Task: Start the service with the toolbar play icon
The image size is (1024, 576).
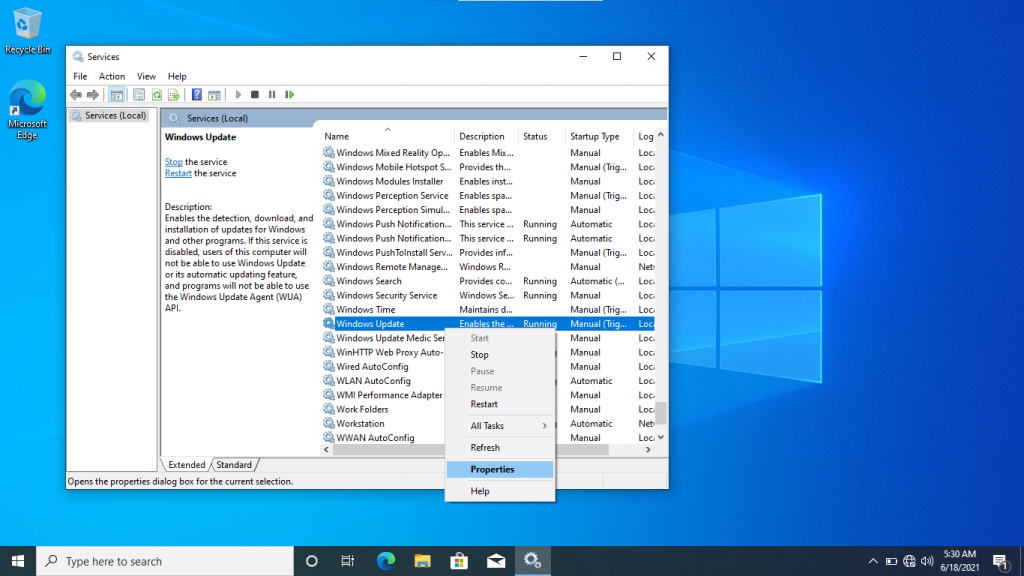Action: 238,95
